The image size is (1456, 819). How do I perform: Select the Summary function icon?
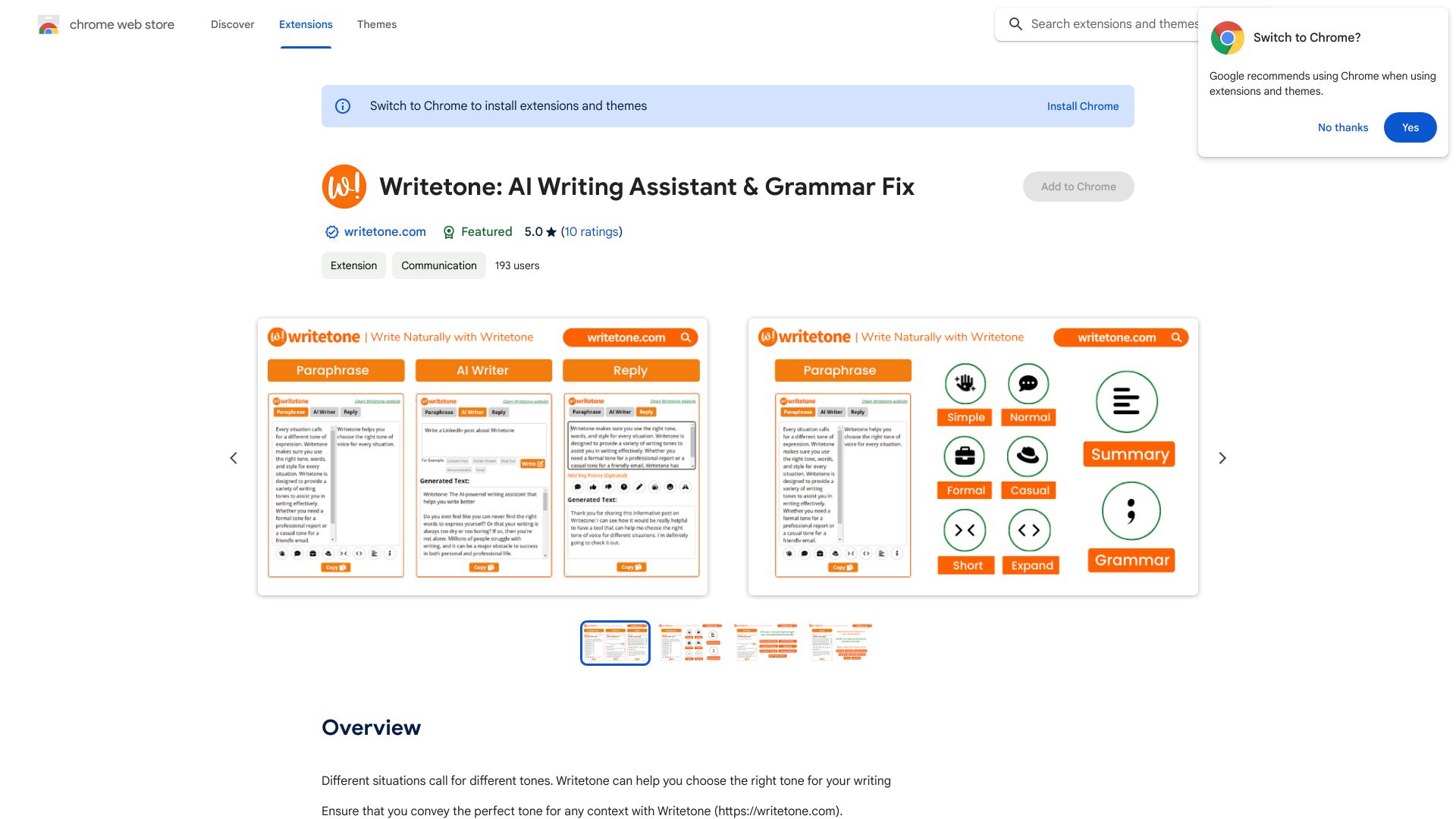(1128, 401)
